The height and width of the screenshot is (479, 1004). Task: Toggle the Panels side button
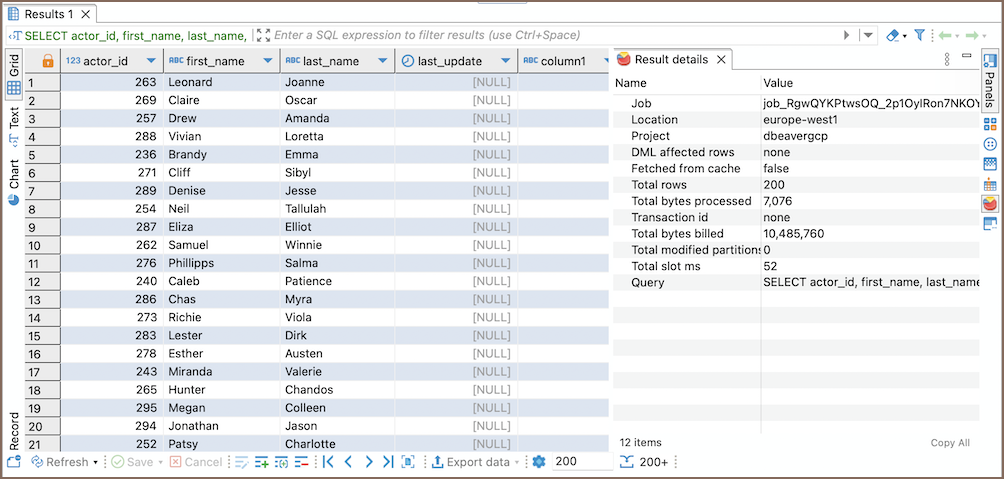989,79
